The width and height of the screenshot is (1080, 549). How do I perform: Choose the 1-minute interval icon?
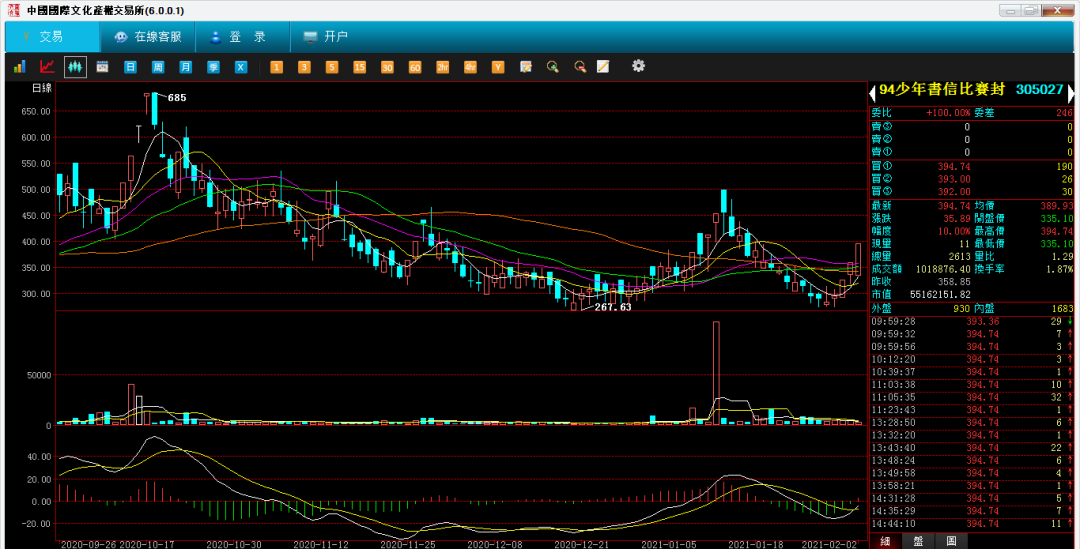point(276,67)
